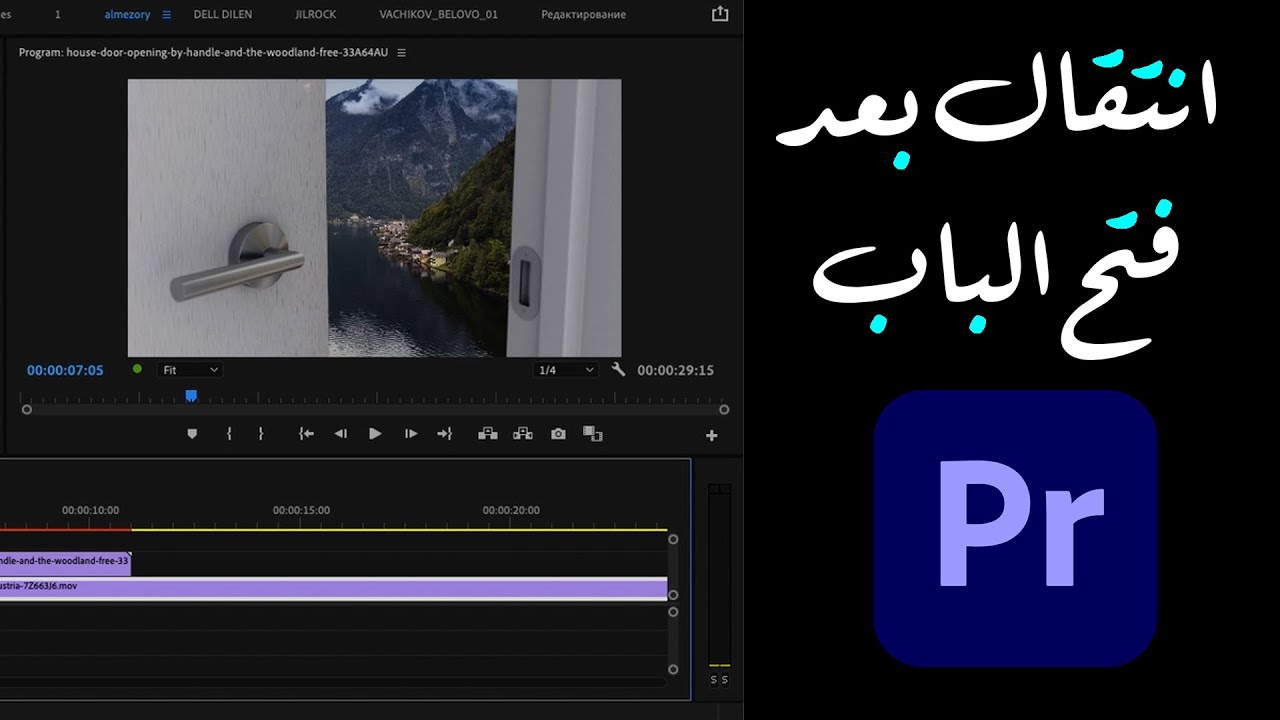The width and height of the screenshot is (1280, 720).
Task: Open the monitor settings wrench
Action: click(618, 370)
